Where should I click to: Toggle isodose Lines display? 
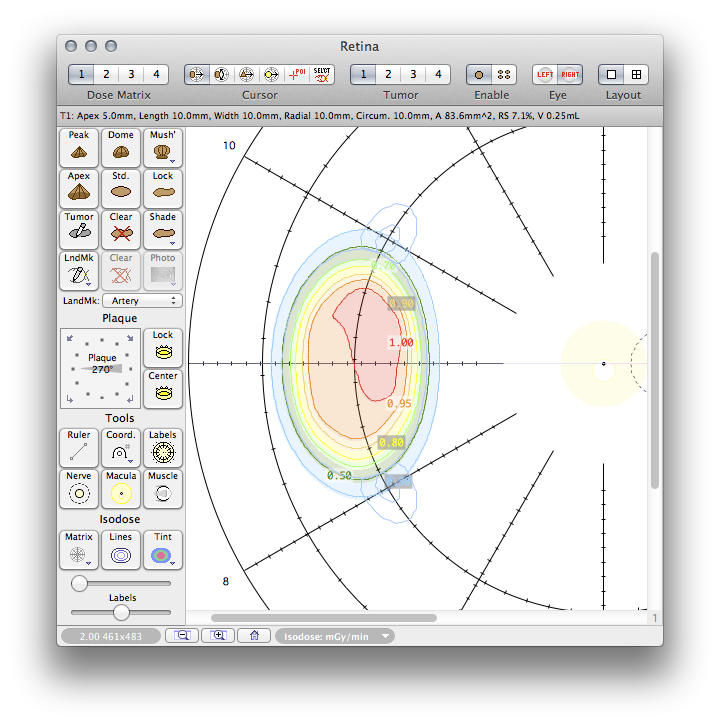pos(121,550)
